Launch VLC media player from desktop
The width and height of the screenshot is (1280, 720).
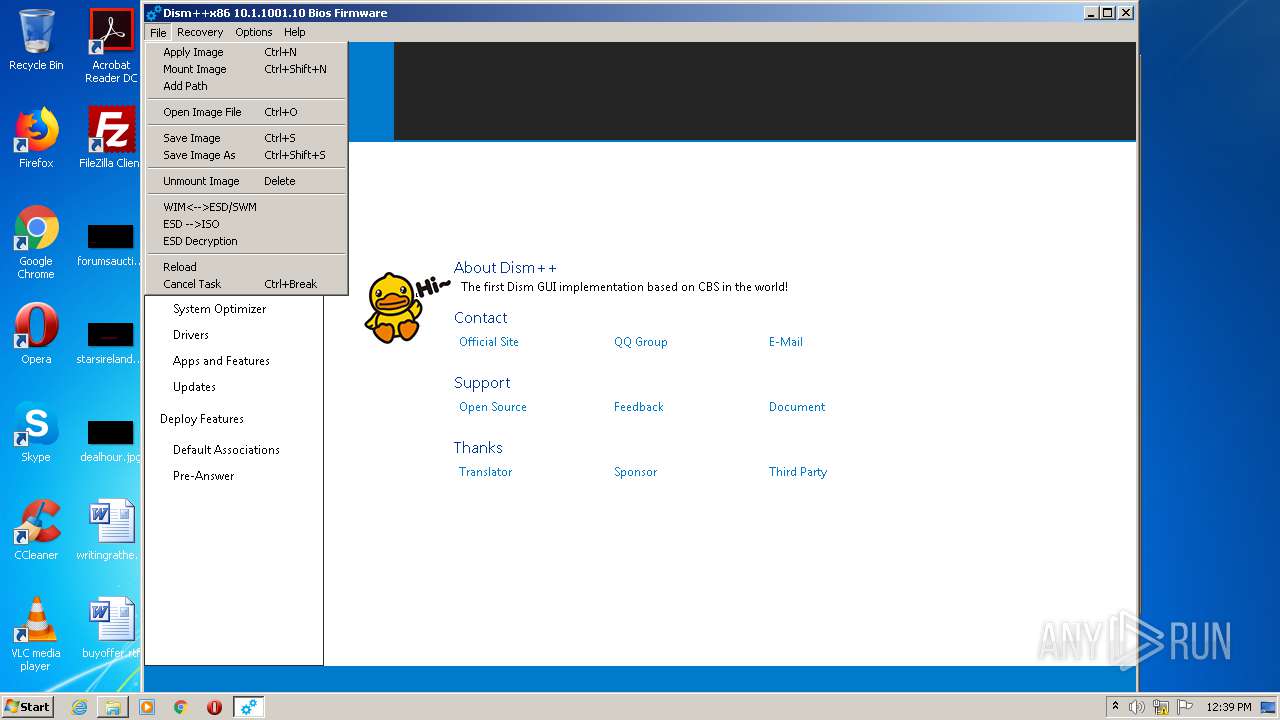pos(36,634)
